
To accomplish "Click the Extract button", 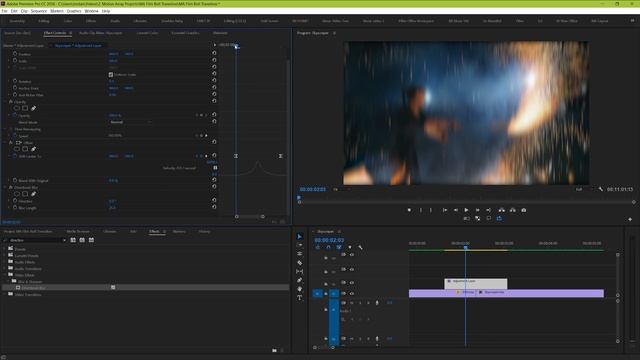I will tap(513, 210).
